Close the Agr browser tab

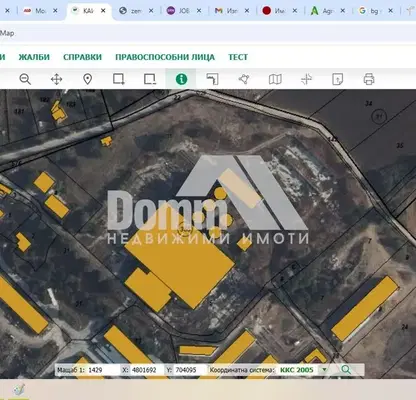[342, 11]
